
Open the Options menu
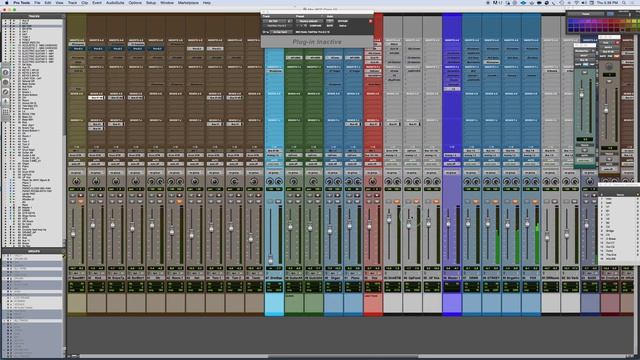(x=135, y=2)
